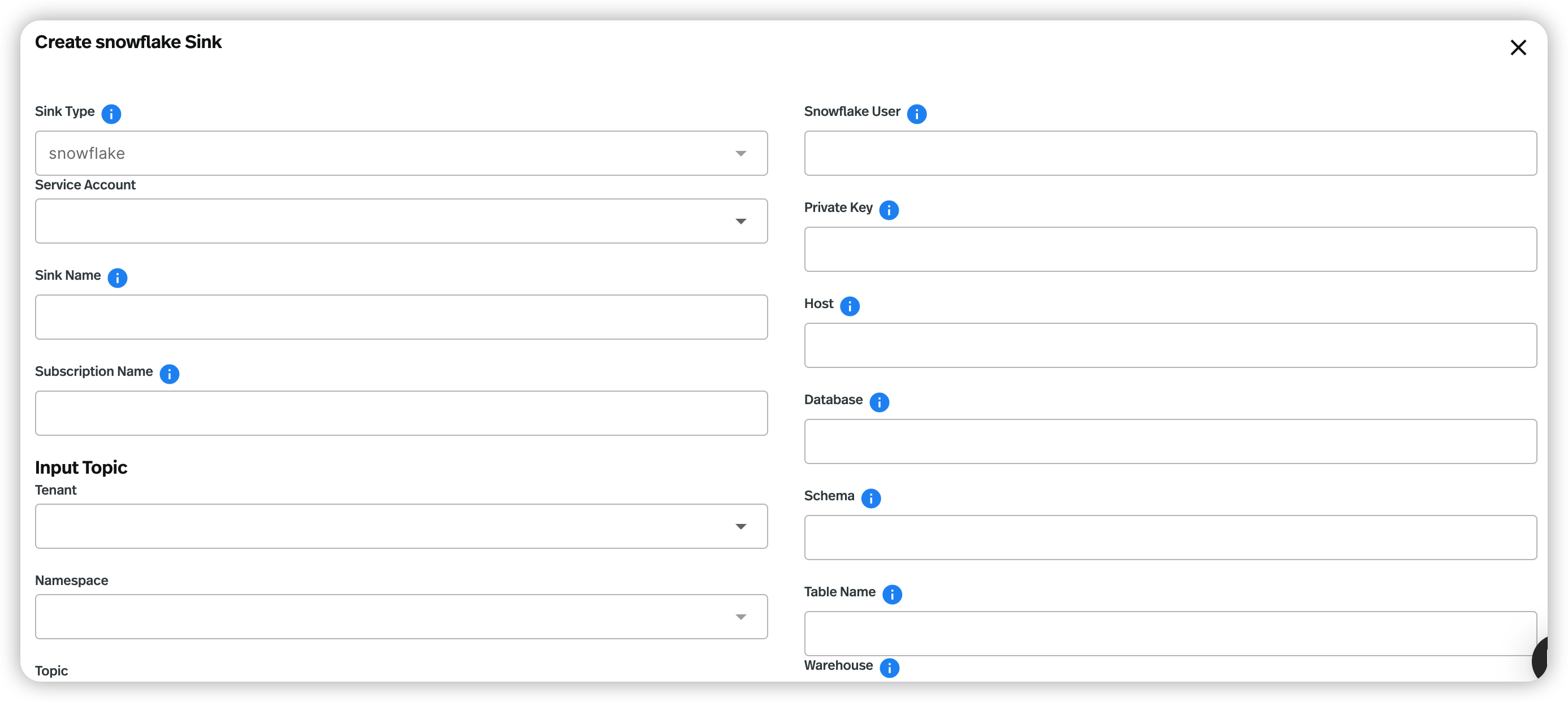Click inside the Host field

tap(1170, 345)
